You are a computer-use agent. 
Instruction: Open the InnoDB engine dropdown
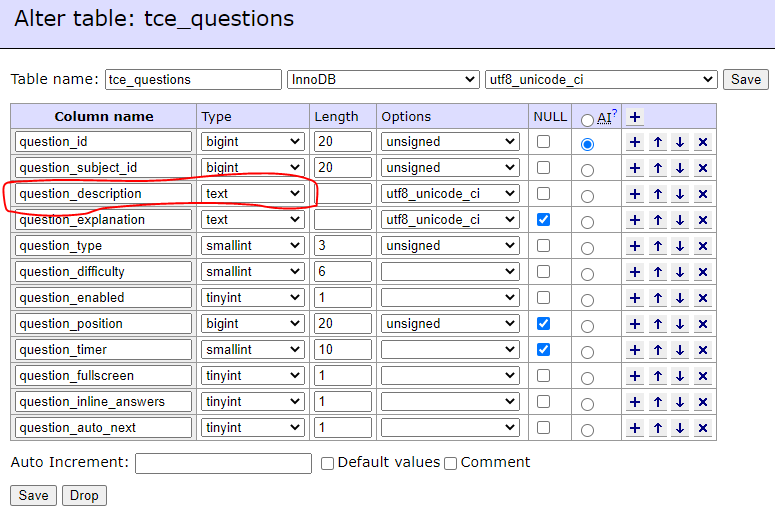383,80
